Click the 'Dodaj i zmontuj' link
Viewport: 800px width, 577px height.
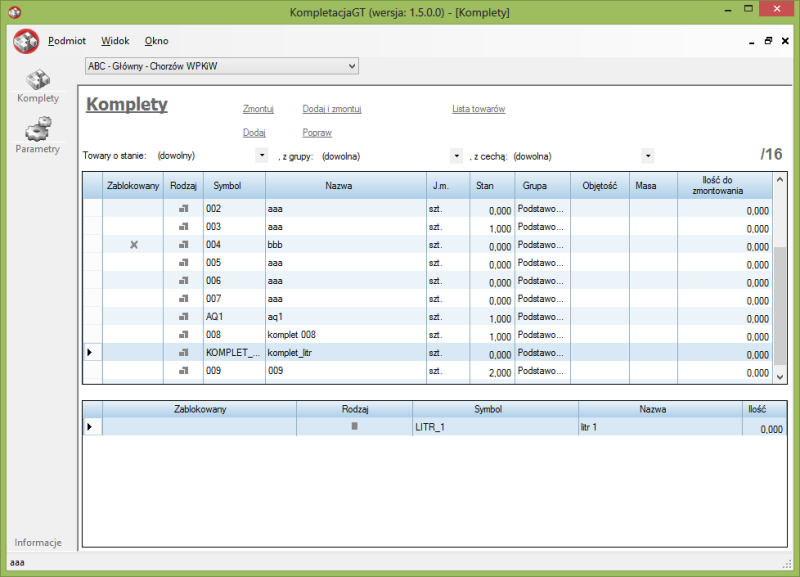331,109
